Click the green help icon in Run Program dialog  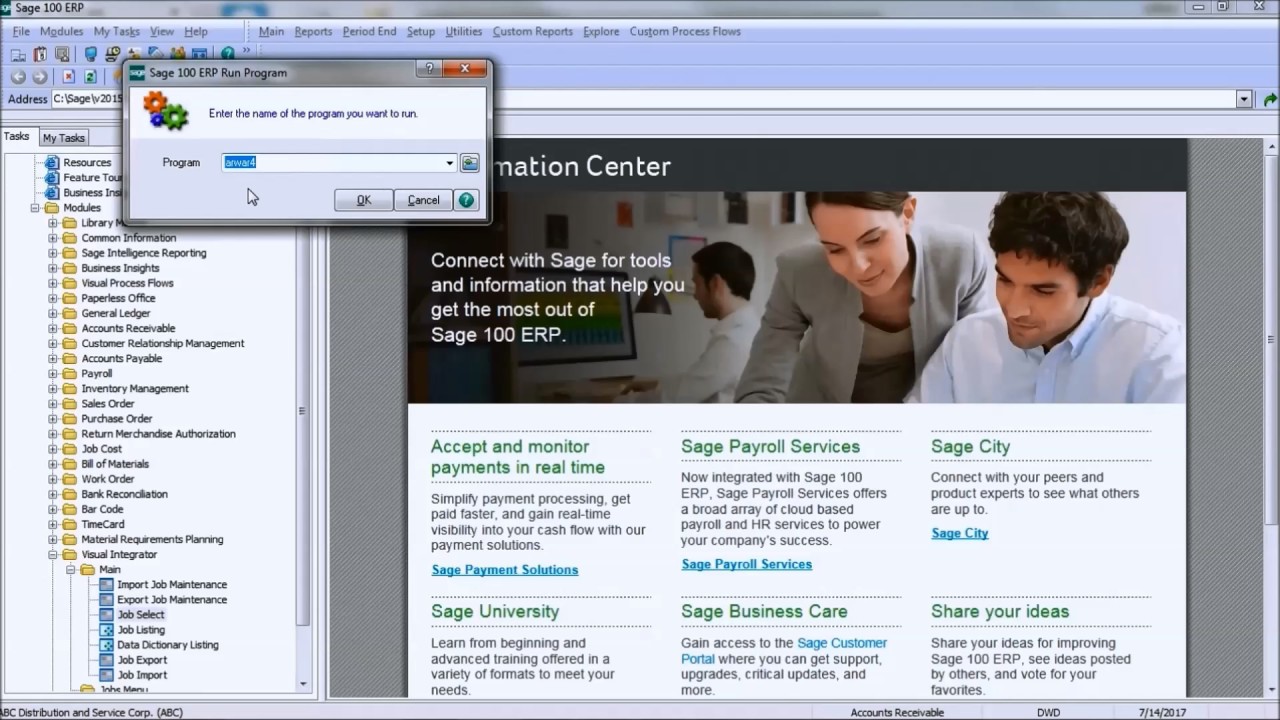(466, 200)
